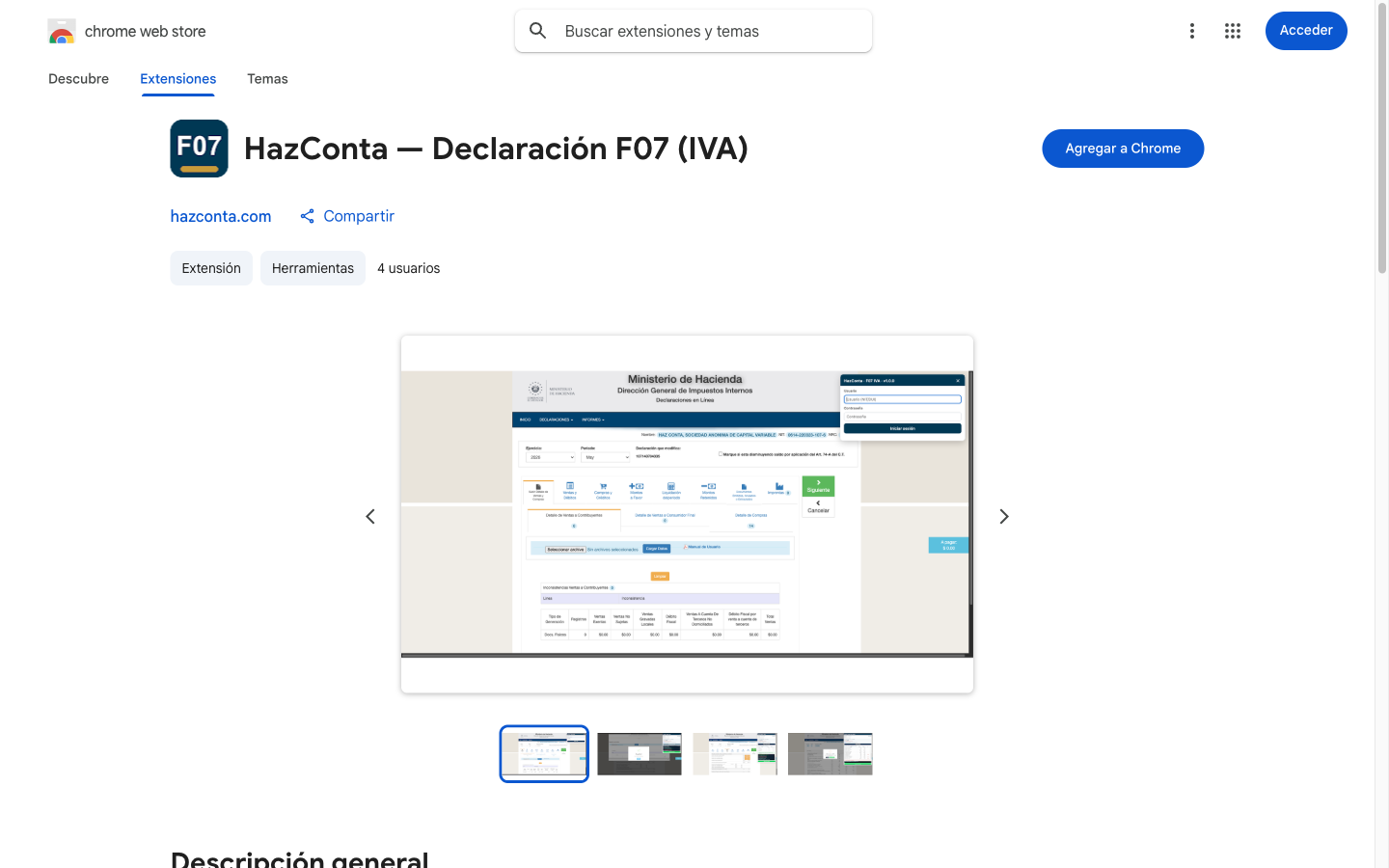The width and height of the screenshot is (1389, 868).
Task: Switch to the Extensiones tab
Action: [178, 79]
